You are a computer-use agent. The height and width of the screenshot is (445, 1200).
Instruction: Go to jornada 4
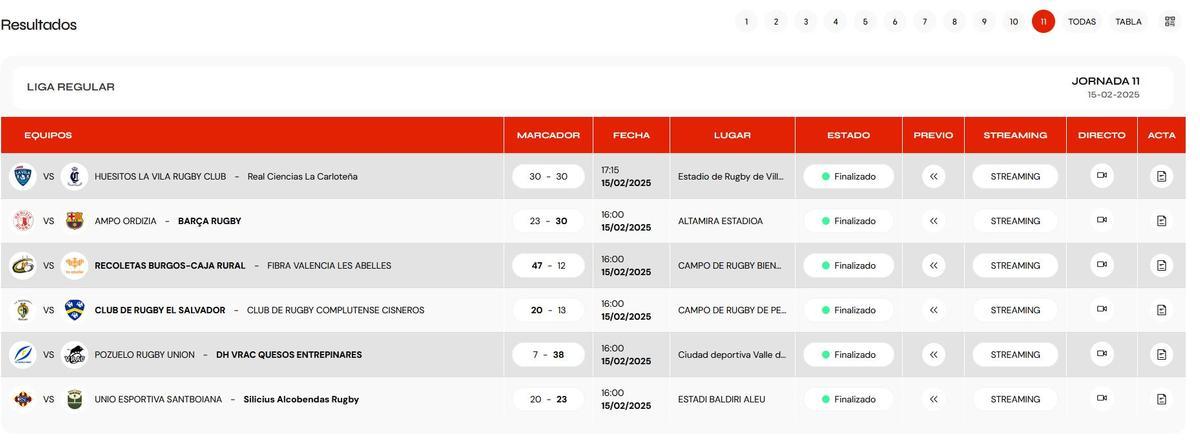pos(836,21)
